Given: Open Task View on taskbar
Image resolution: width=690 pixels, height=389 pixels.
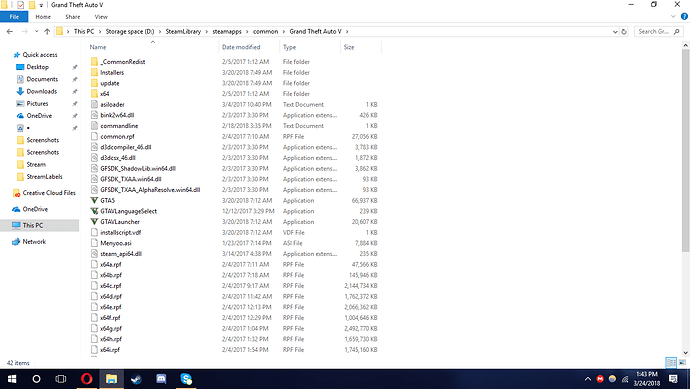Looking at the screenshot, I should 61,379.
